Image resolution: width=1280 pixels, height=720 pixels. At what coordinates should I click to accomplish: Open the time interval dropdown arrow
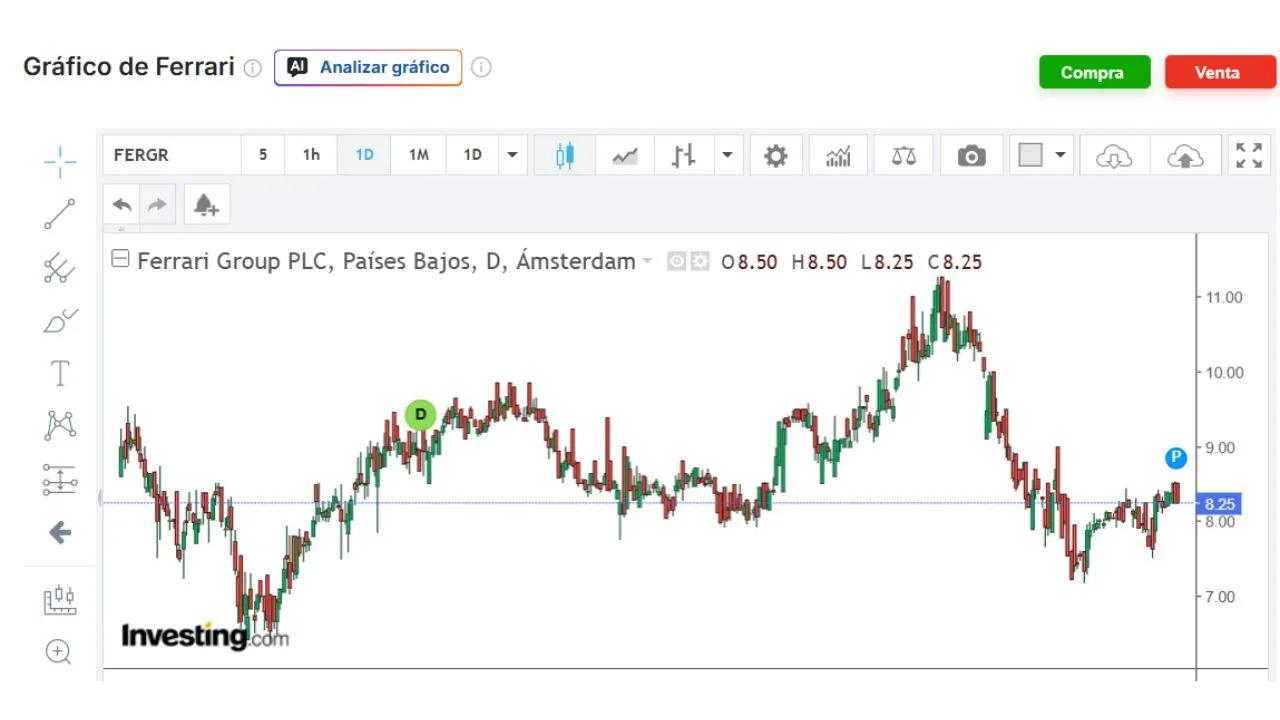512,155
